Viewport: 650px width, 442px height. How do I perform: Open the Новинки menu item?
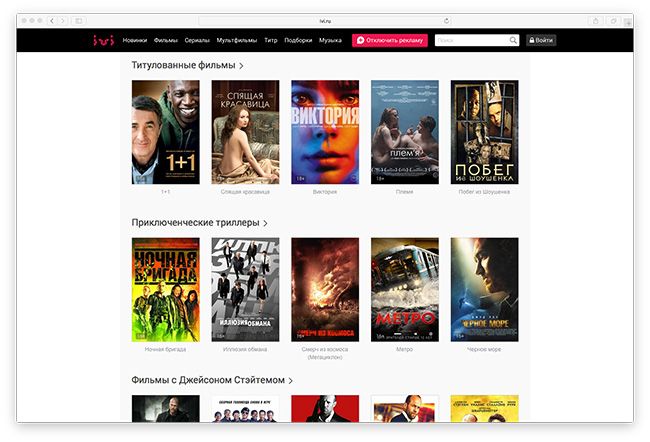click(135, 40)
